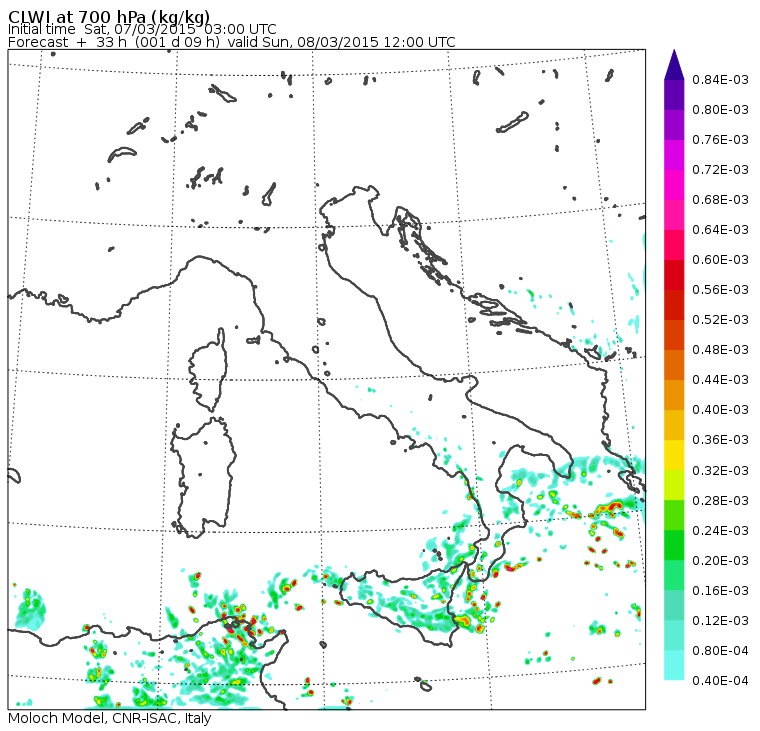This screenshot has height=731, width=760.
Task: Click the 0.68E-03 legend label
Action: 720,200
